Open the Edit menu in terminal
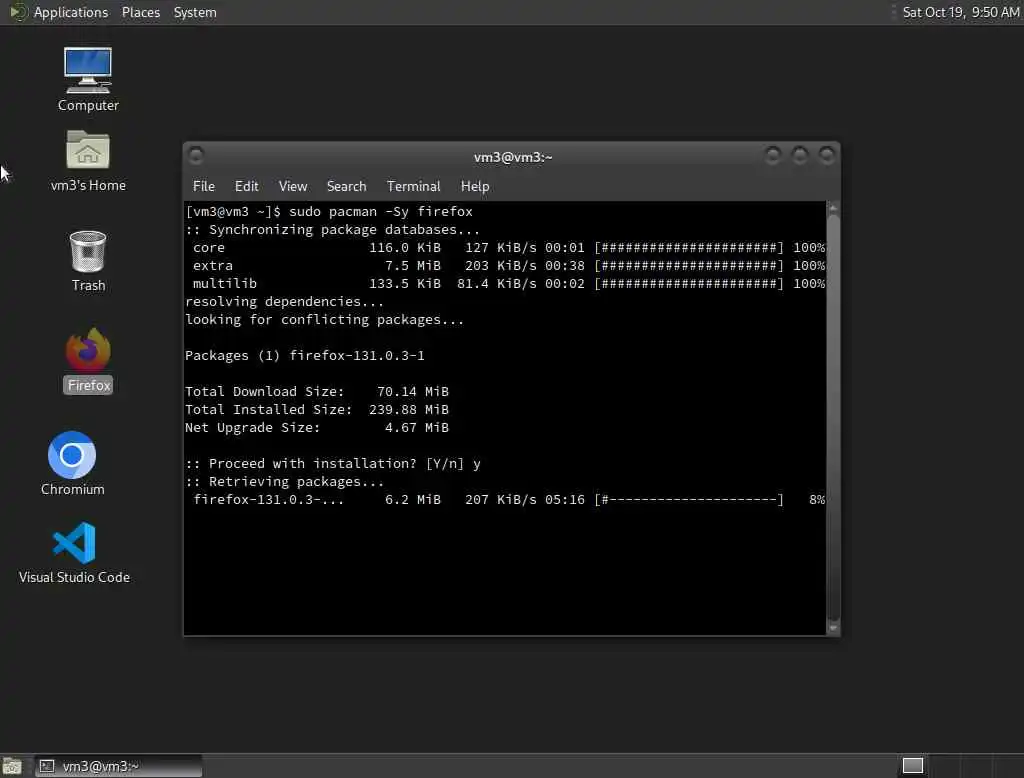Viewport: 1024px width, 778px height. click(x=246, y=186)
